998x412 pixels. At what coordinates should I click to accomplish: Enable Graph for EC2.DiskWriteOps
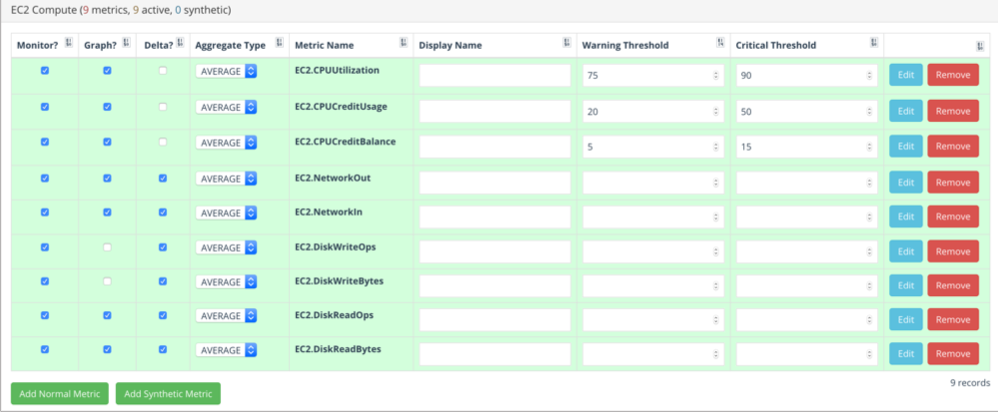(107, 247)
